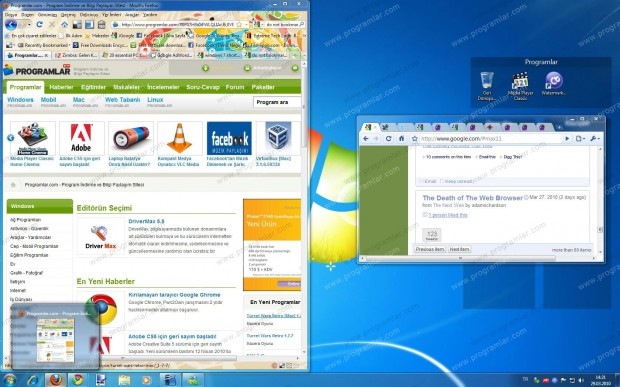Click the volume icon in the system tray
The image size is (620, 387).
click(581, 380)
